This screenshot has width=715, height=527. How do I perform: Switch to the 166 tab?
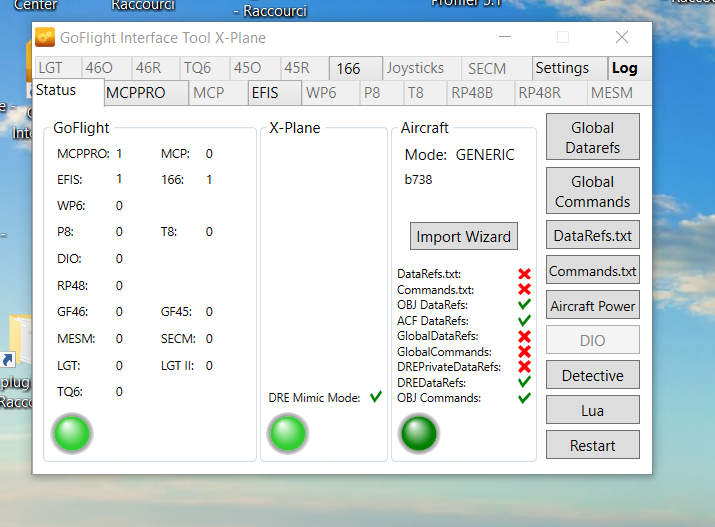(356, 68)
